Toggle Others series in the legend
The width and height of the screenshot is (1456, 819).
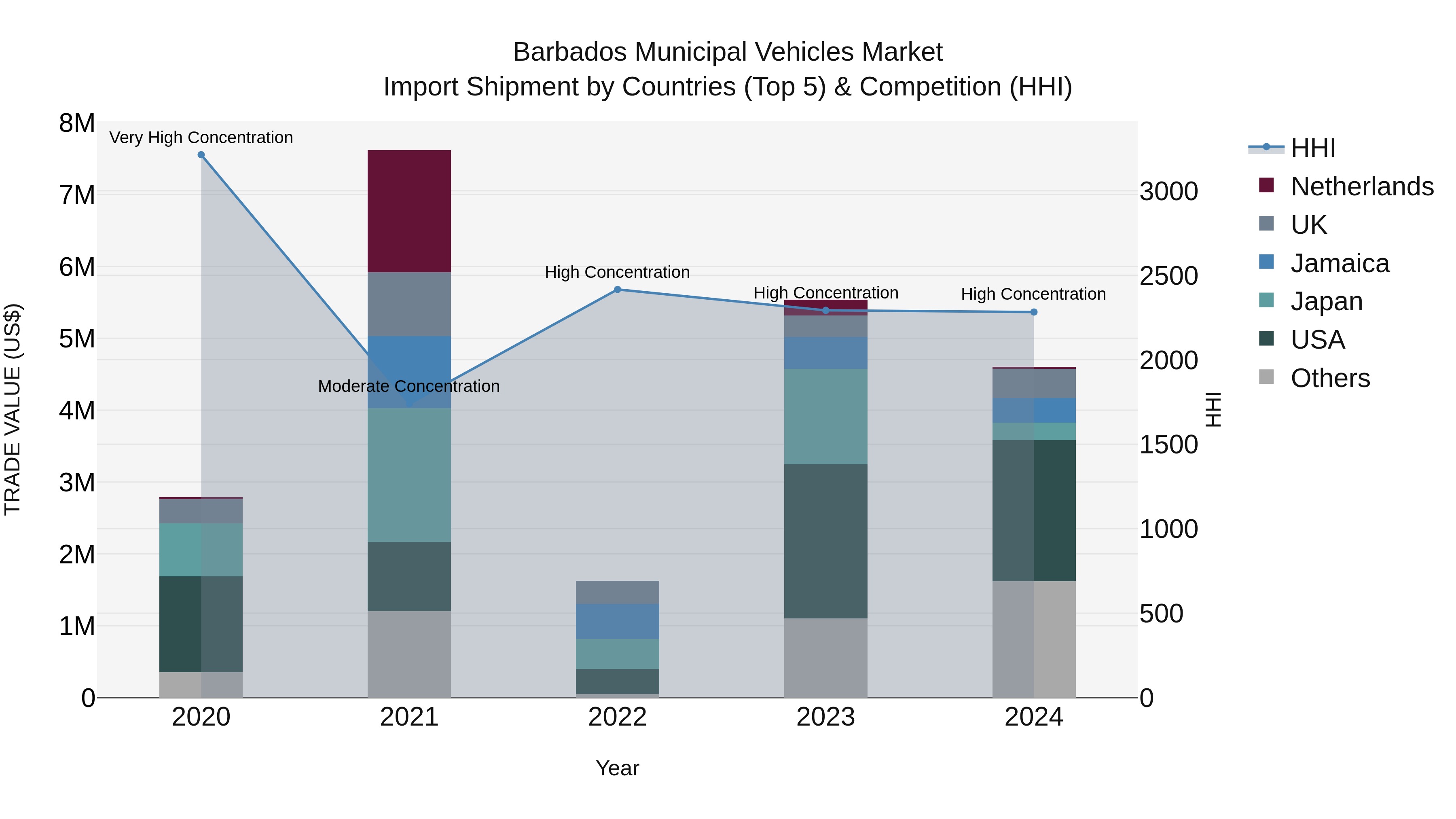pyautogui.click(x=1314, y=378)
